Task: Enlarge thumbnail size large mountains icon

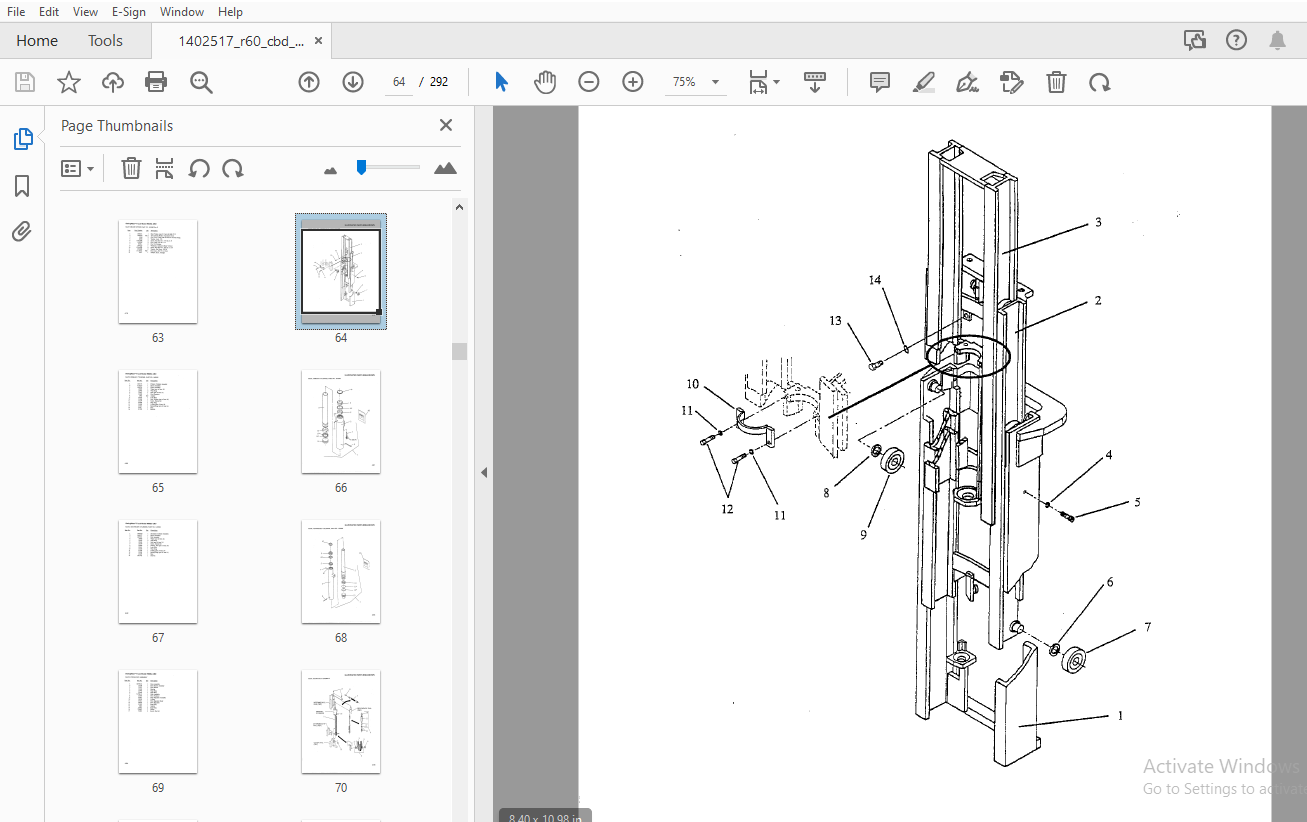Action: [x=446, y=168]
